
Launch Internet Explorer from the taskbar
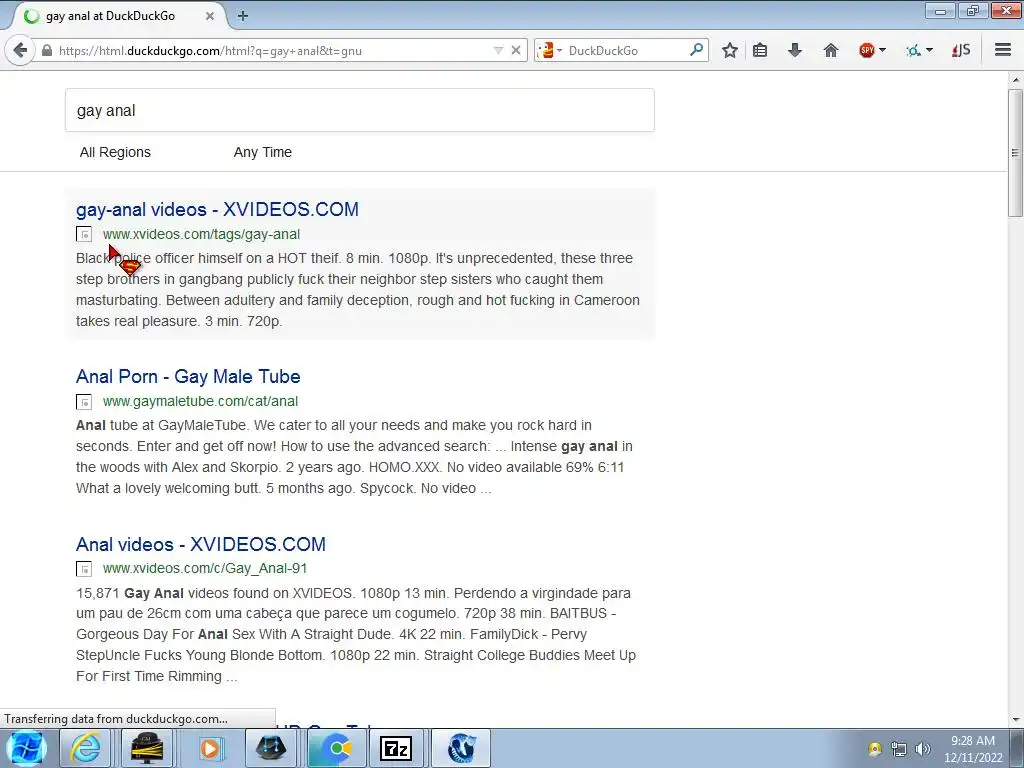click(85, 748)
